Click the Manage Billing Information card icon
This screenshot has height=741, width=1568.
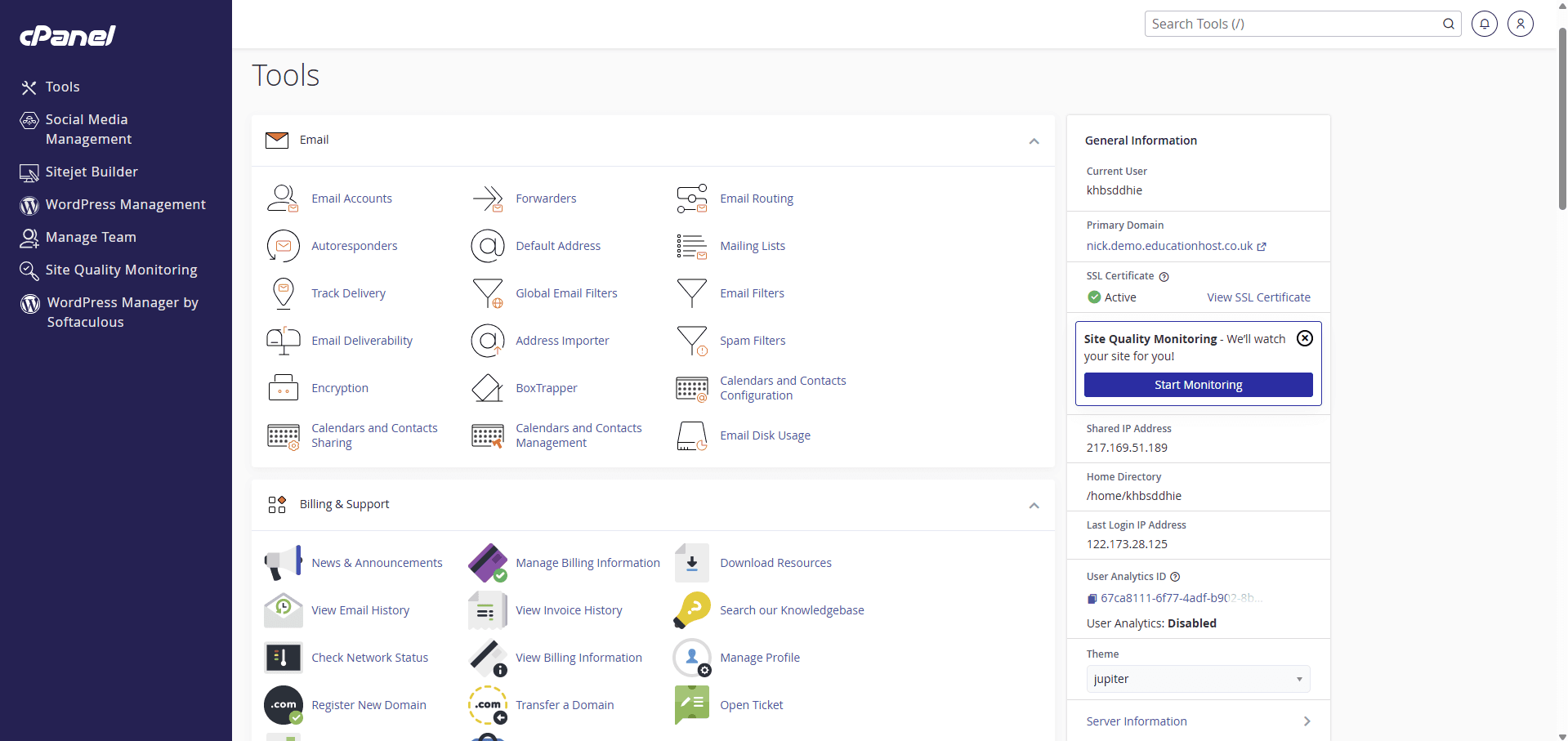488,563
